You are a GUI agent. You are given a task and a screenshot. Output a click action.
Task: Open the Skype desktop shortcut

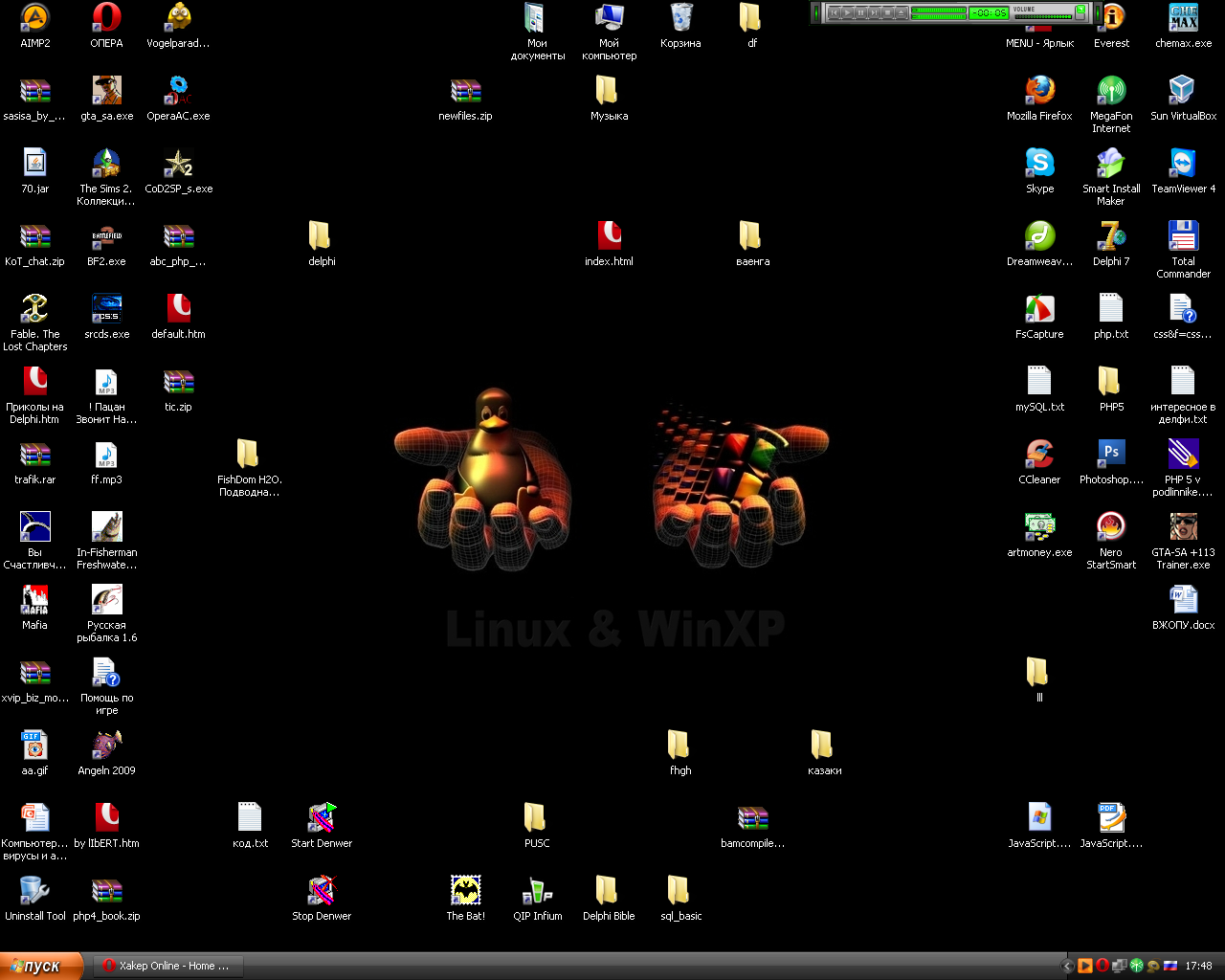1039,164
